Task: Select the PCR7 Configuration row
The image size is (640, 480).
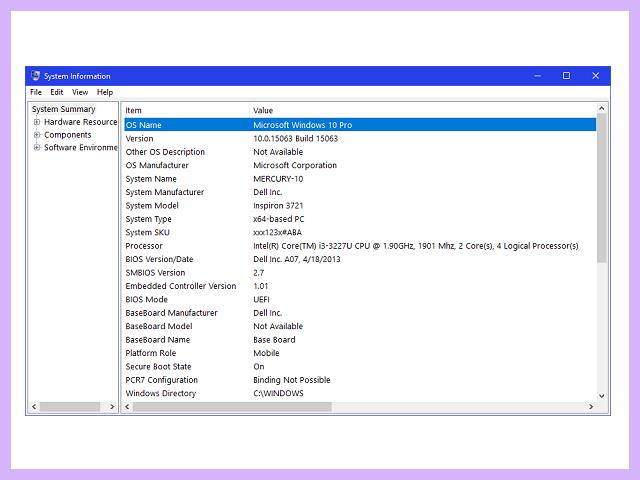Action: (360, 380)
